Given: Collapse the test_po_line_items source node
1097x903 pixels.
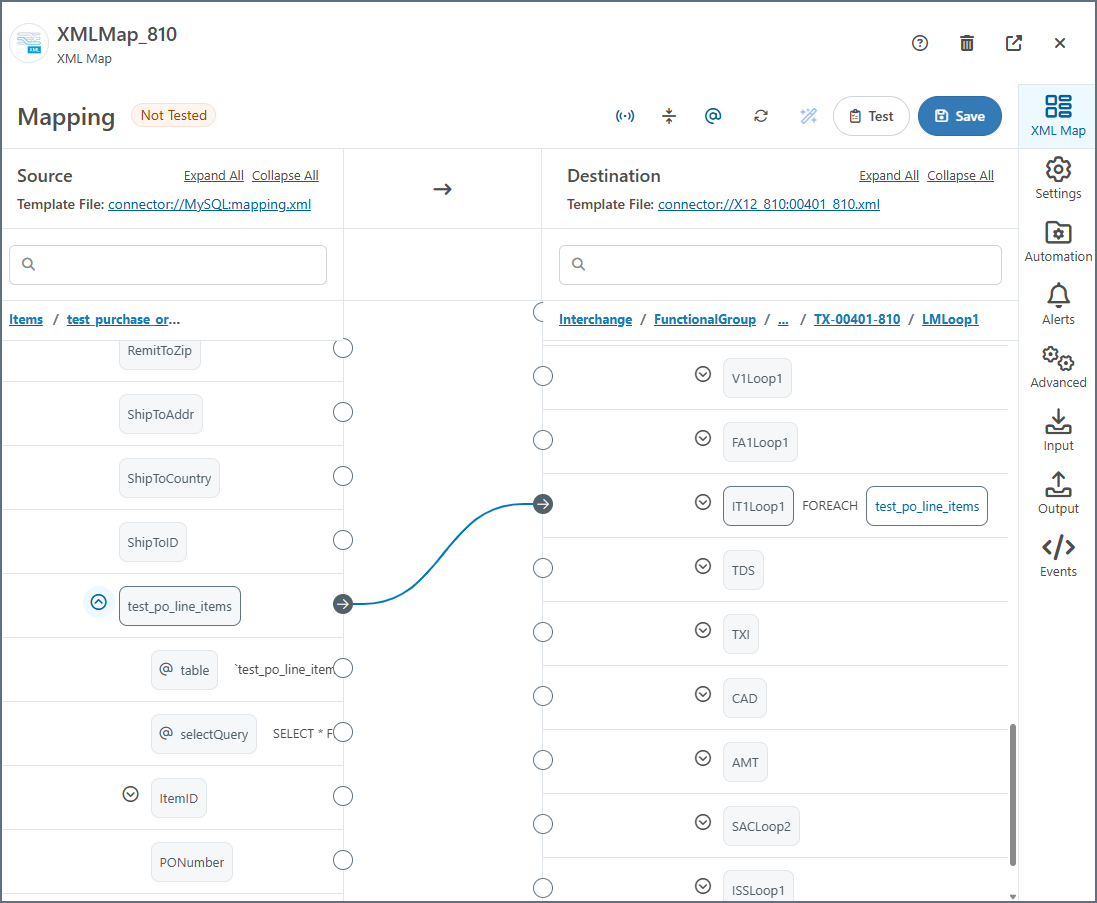Looking at the screenshot, I should pyautogui.click(x=98, y=602).
